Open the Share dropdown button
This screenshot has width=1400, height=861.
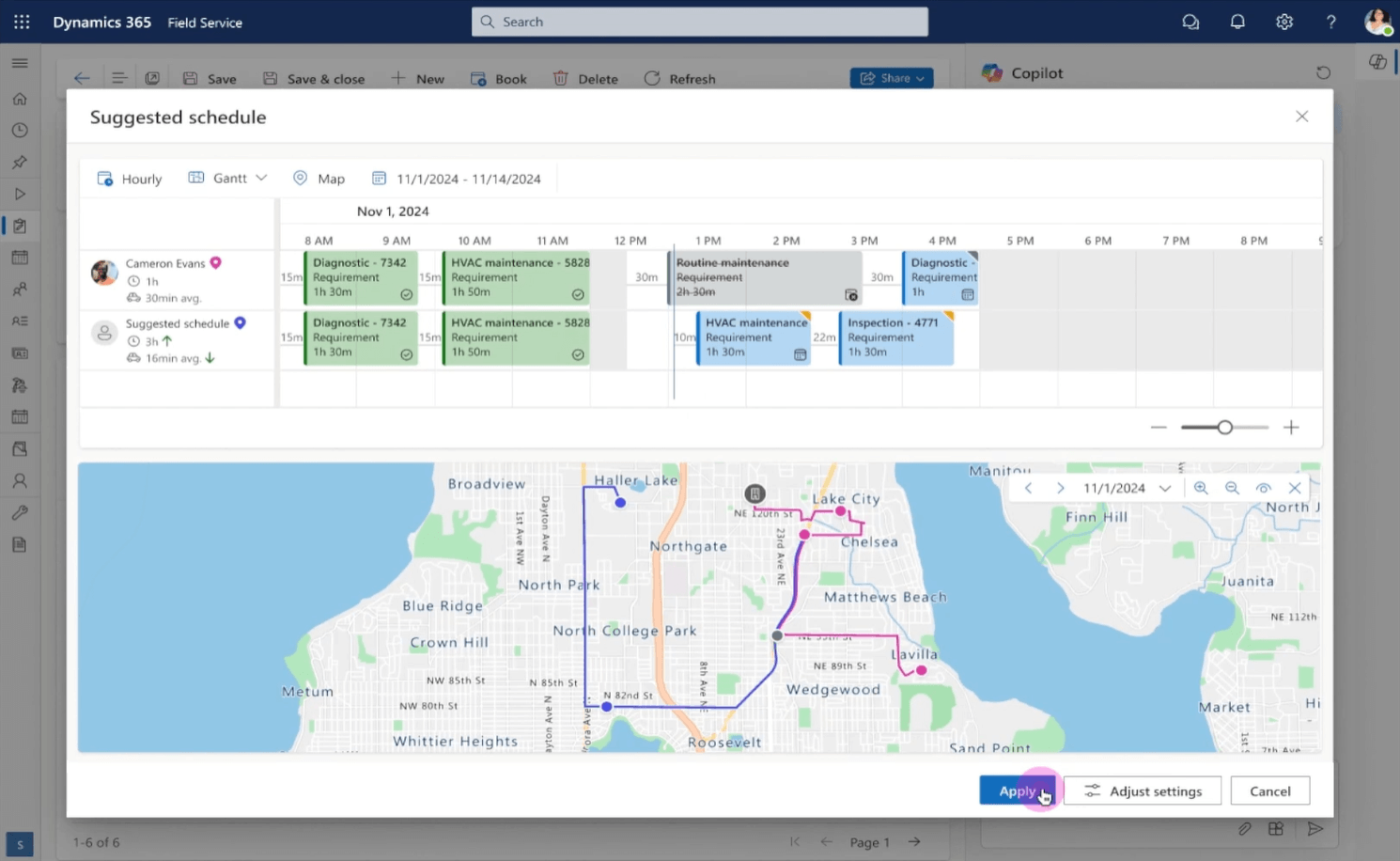click(x=892, y=78)
